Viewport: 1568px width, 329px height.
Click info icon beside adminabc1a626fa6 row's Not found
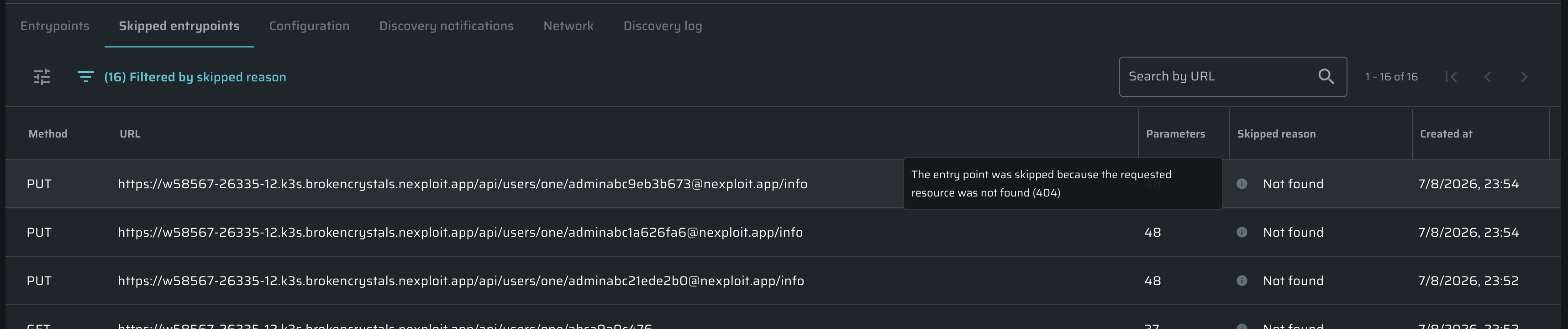(x=1242, y=232)
